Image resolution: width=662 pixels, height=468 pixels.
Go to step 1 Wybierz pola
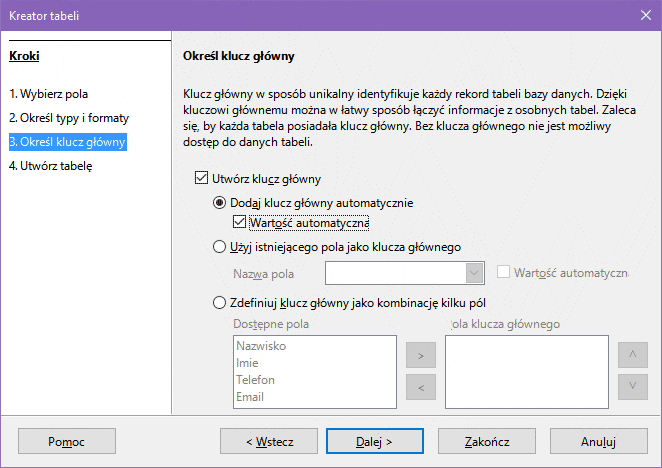pos(48,95)
